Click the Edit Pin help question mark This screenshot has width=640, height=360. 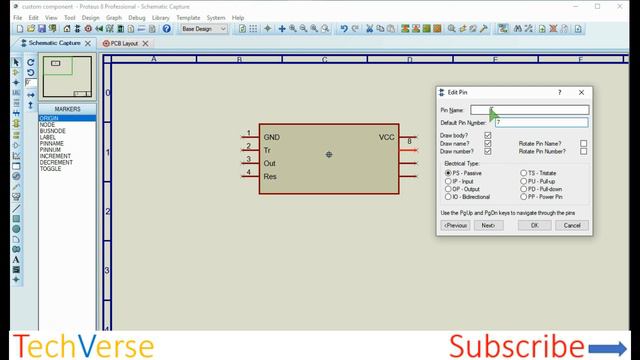tap(560, 93)
